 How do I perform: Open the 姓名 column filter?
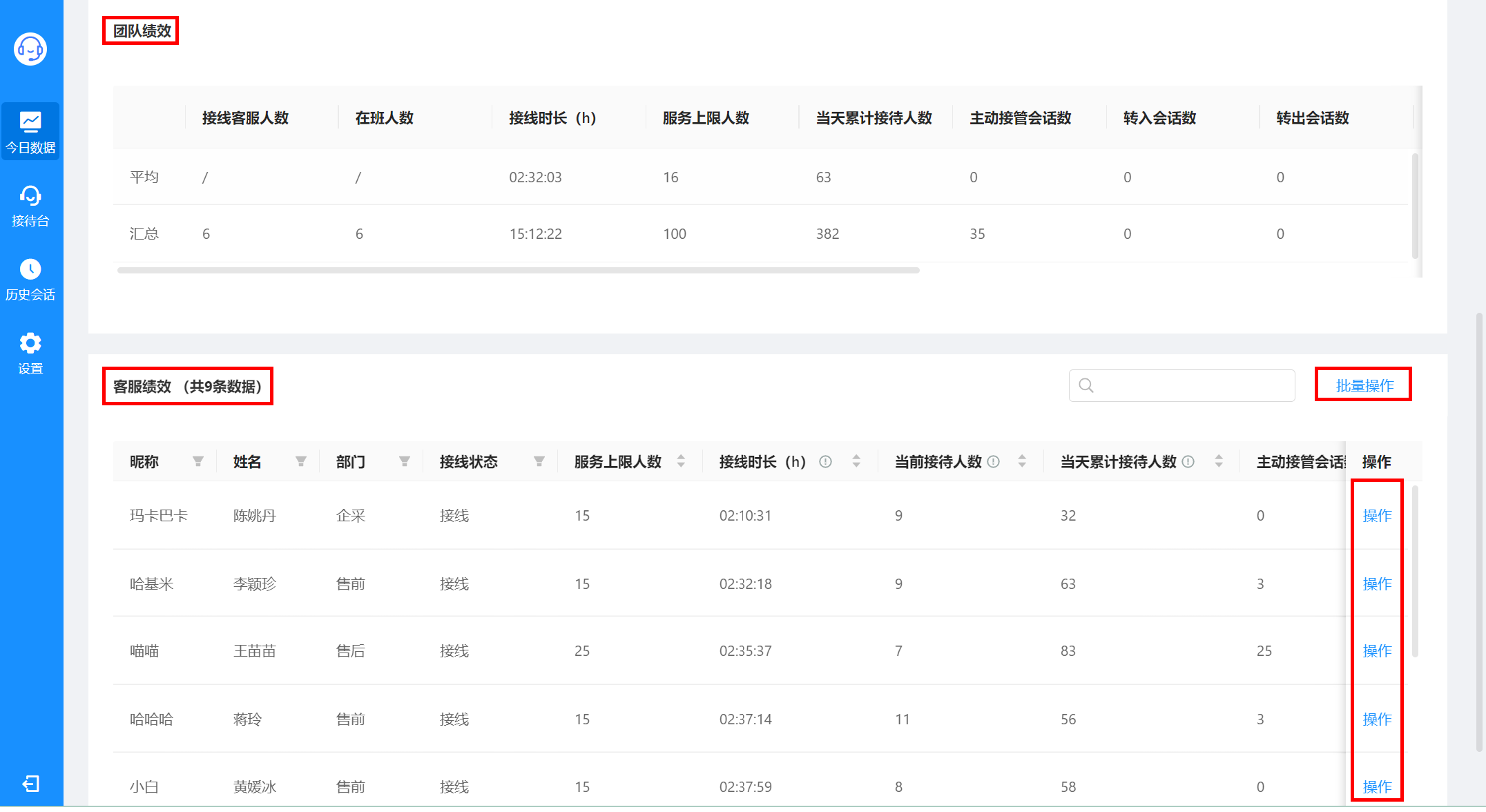tap(301, 461)
